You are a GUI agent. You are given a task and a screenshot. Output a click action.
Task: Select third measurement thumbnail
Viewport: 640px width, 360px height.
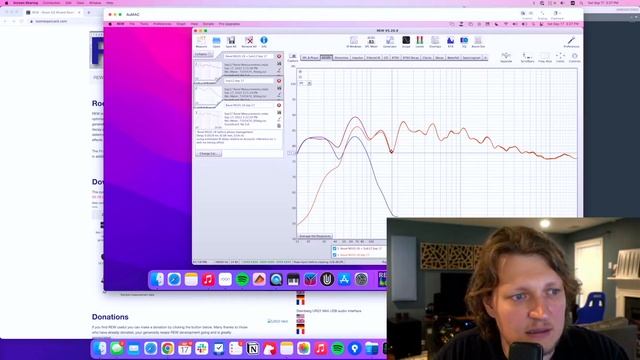point(208,119)
